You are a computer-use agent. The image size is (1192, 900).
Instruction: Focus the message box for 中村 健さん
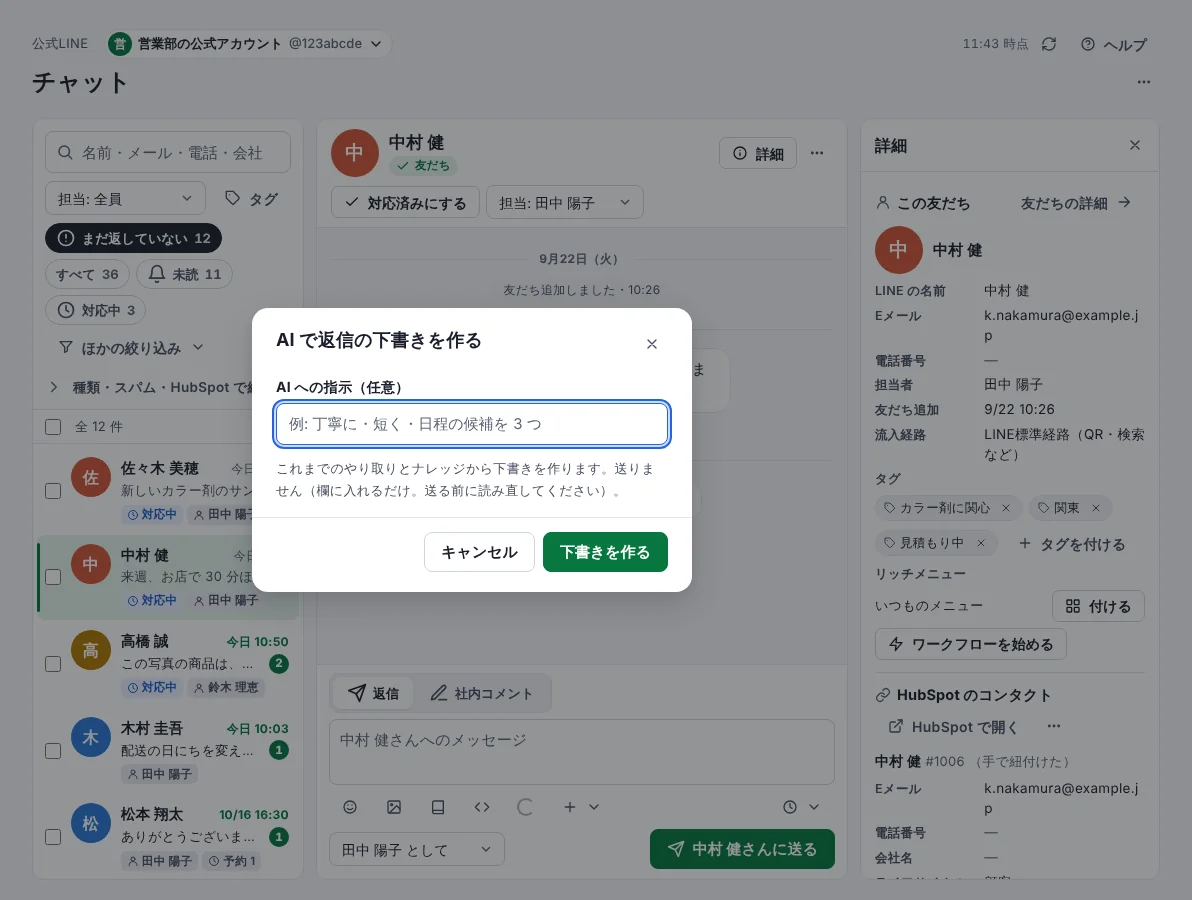pyautogui.click(x=582, y=752)
